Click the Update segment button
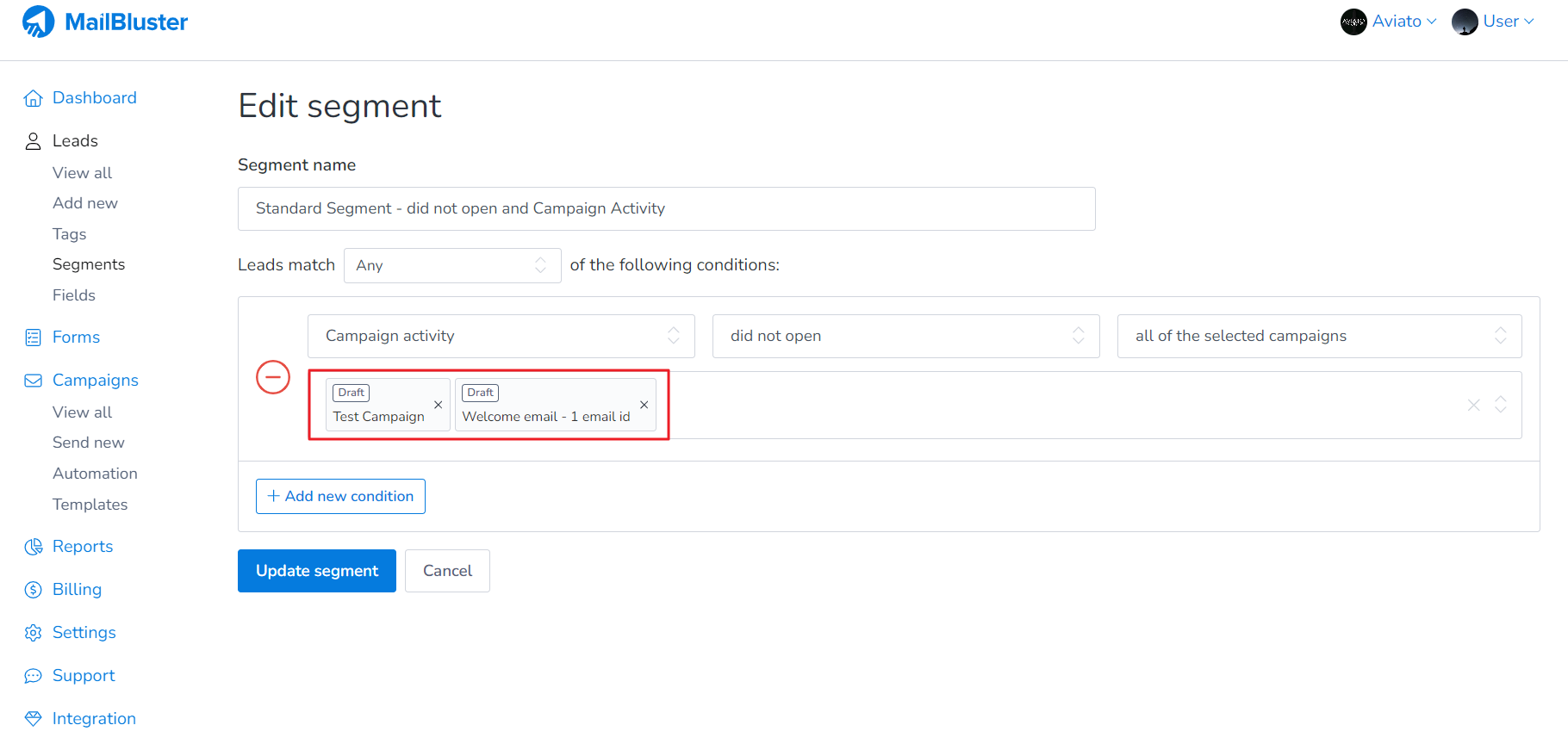1568x756 pixels. pyautogui.click(x=316, y=571)
